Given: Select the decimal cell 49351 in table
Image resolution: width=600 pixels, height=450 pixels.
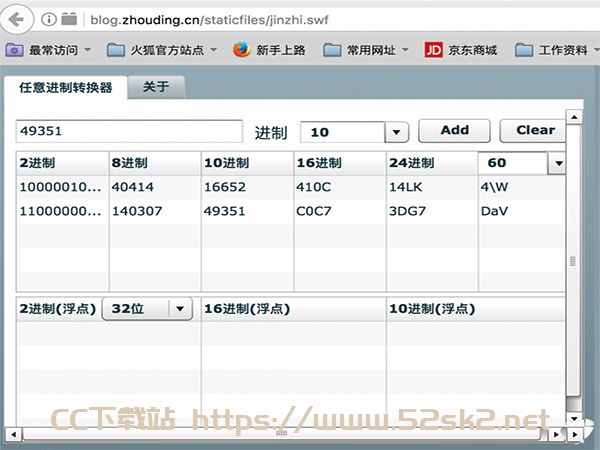Looking at the screenshot, I should point(248,211).
